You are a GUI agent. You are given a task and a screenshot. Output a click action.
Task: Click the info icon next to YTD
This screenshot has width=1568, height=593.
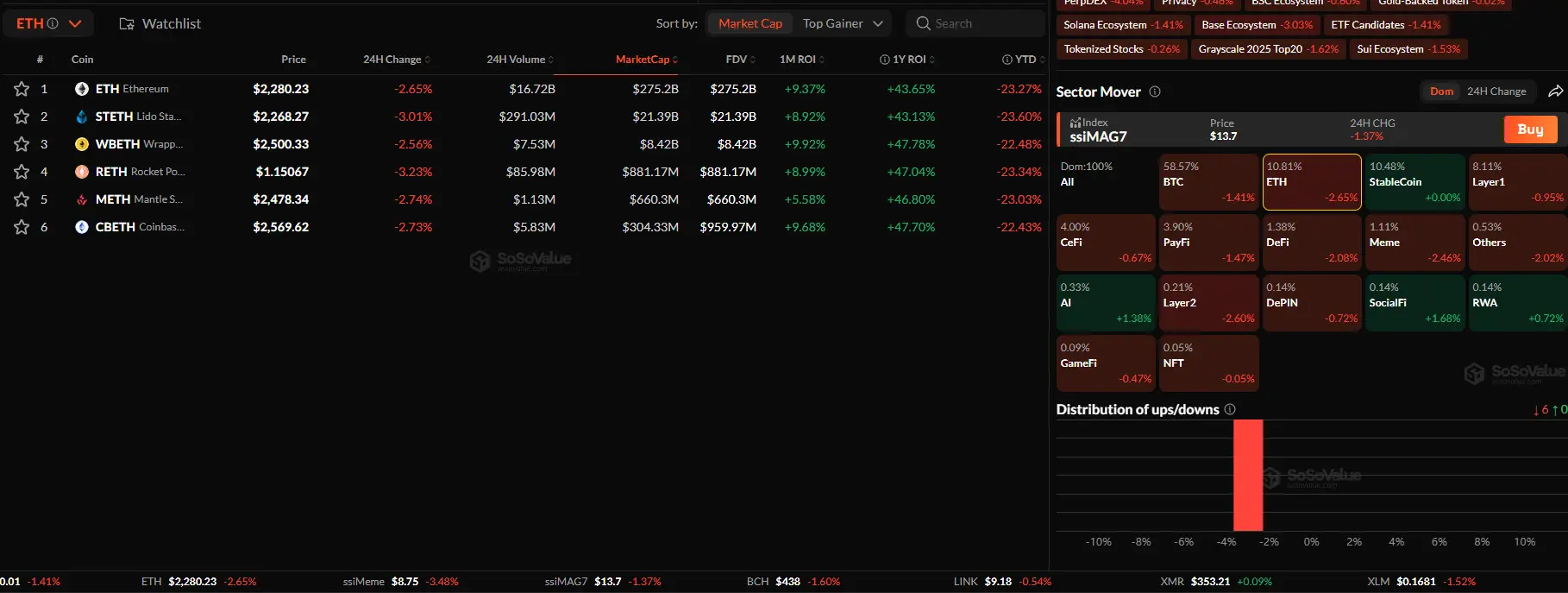(x=1007, y=60)
